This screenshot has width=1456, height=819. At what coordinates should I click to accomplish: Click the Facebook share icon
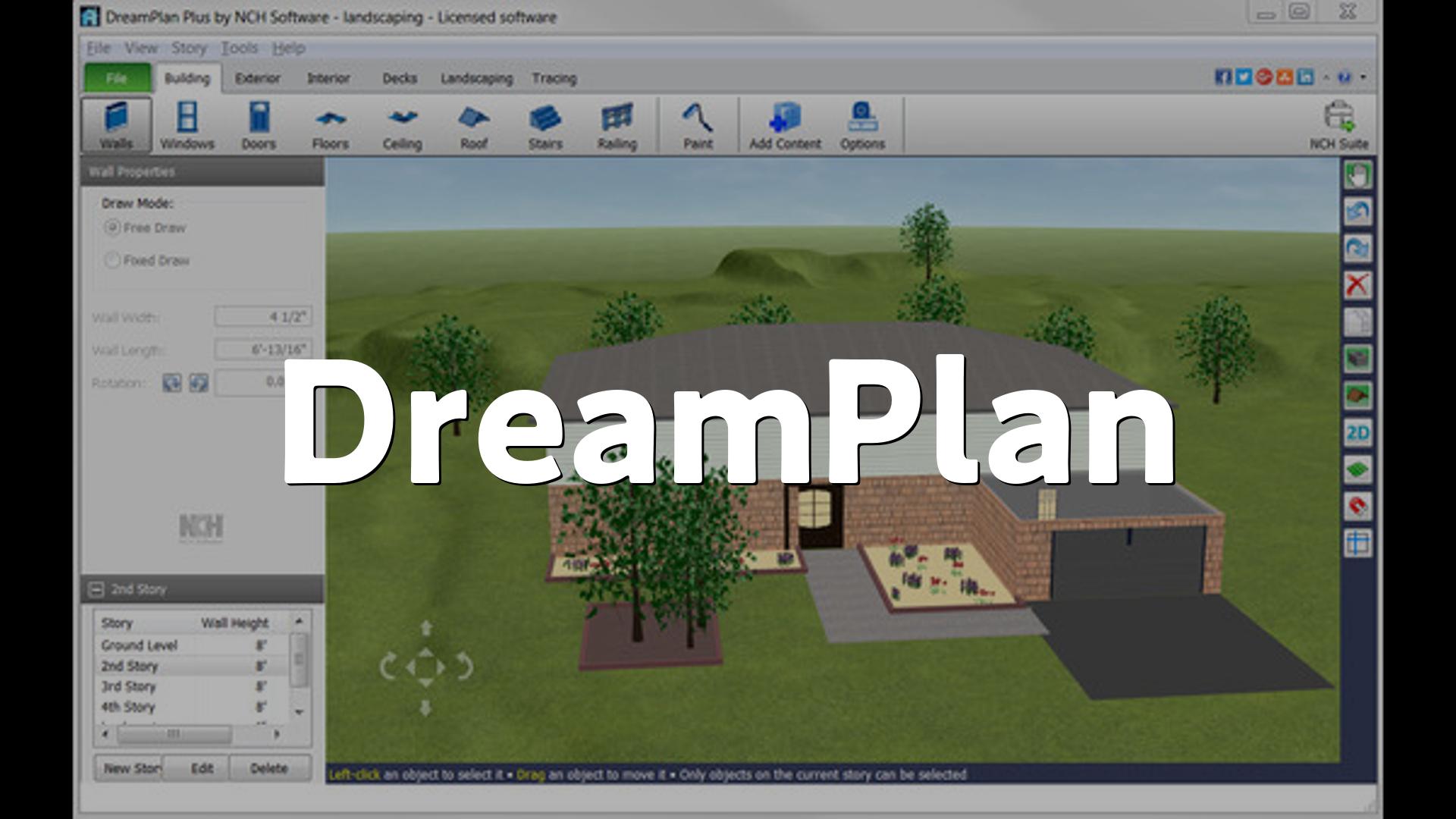[1223, 77]
